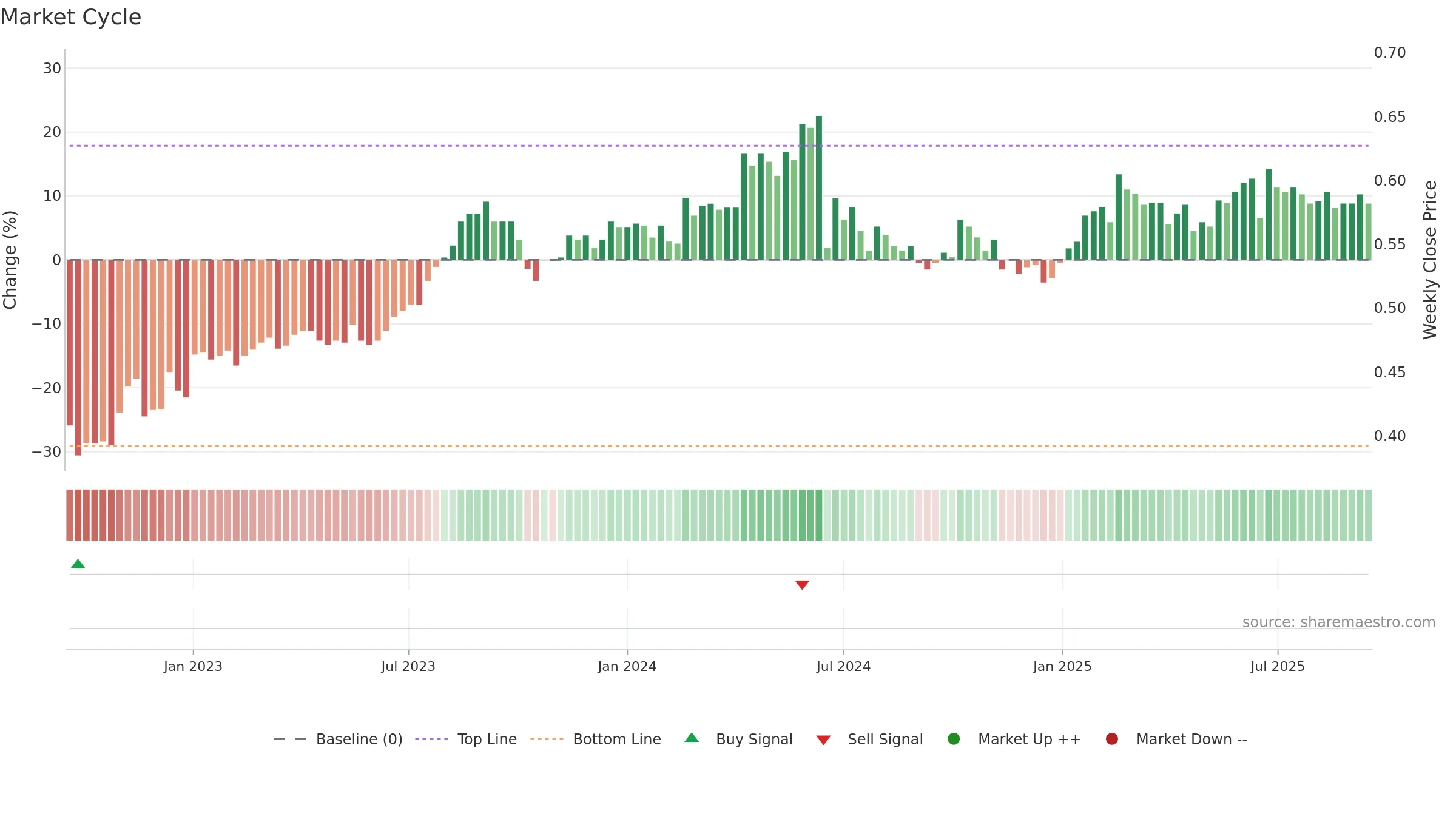Click the purple dotted Top Line
1456x819 pixels.
[x=719, y=146]
